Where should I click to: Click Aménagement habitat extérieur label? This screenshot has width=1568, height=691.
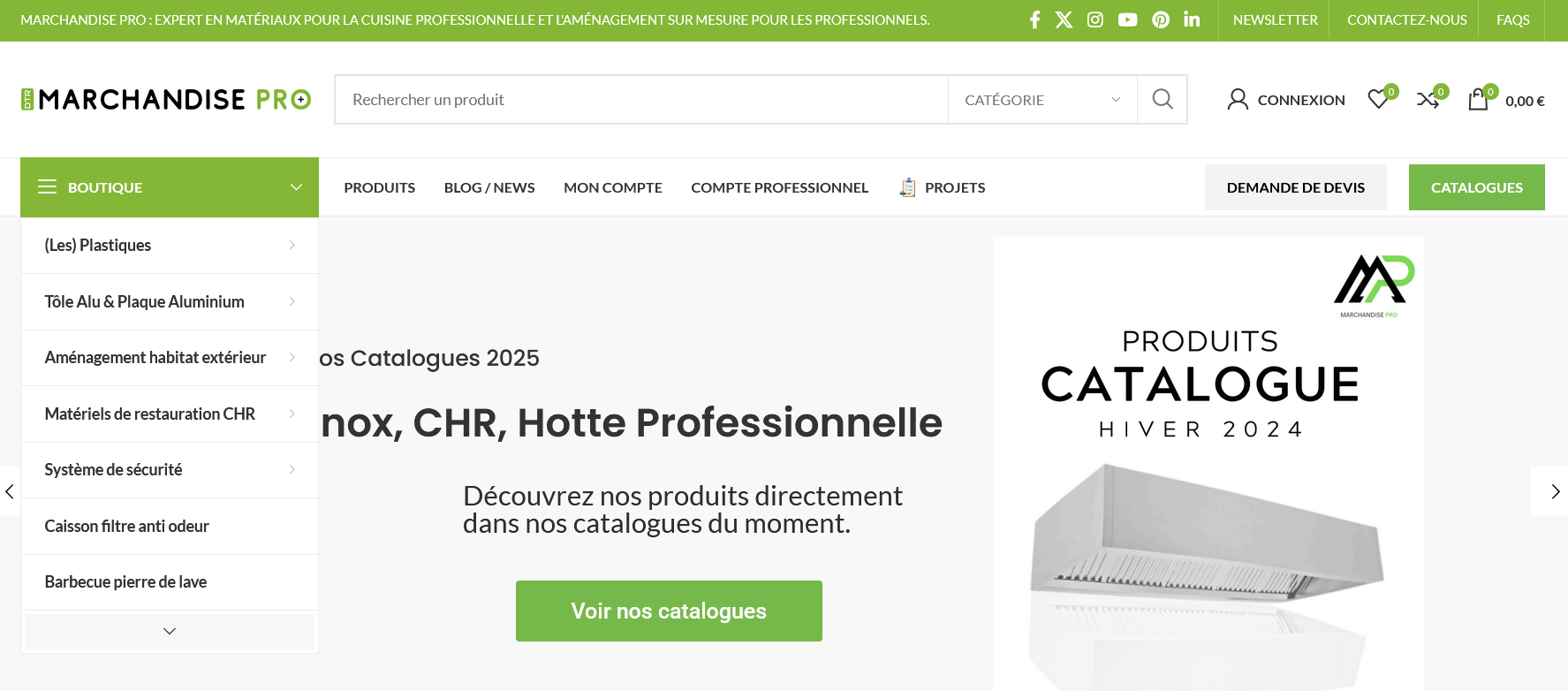[155, 357]
